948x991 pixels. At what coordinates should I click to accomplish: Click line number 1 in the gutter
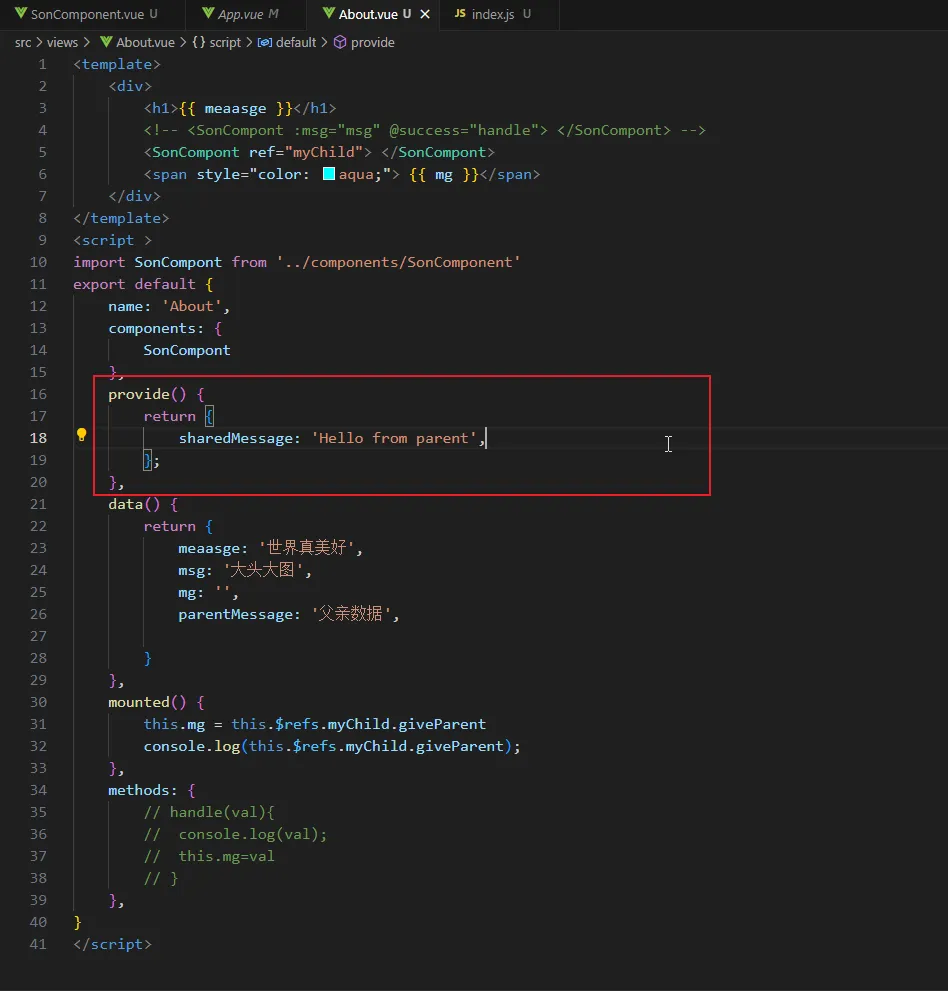[x=42, y=64]
